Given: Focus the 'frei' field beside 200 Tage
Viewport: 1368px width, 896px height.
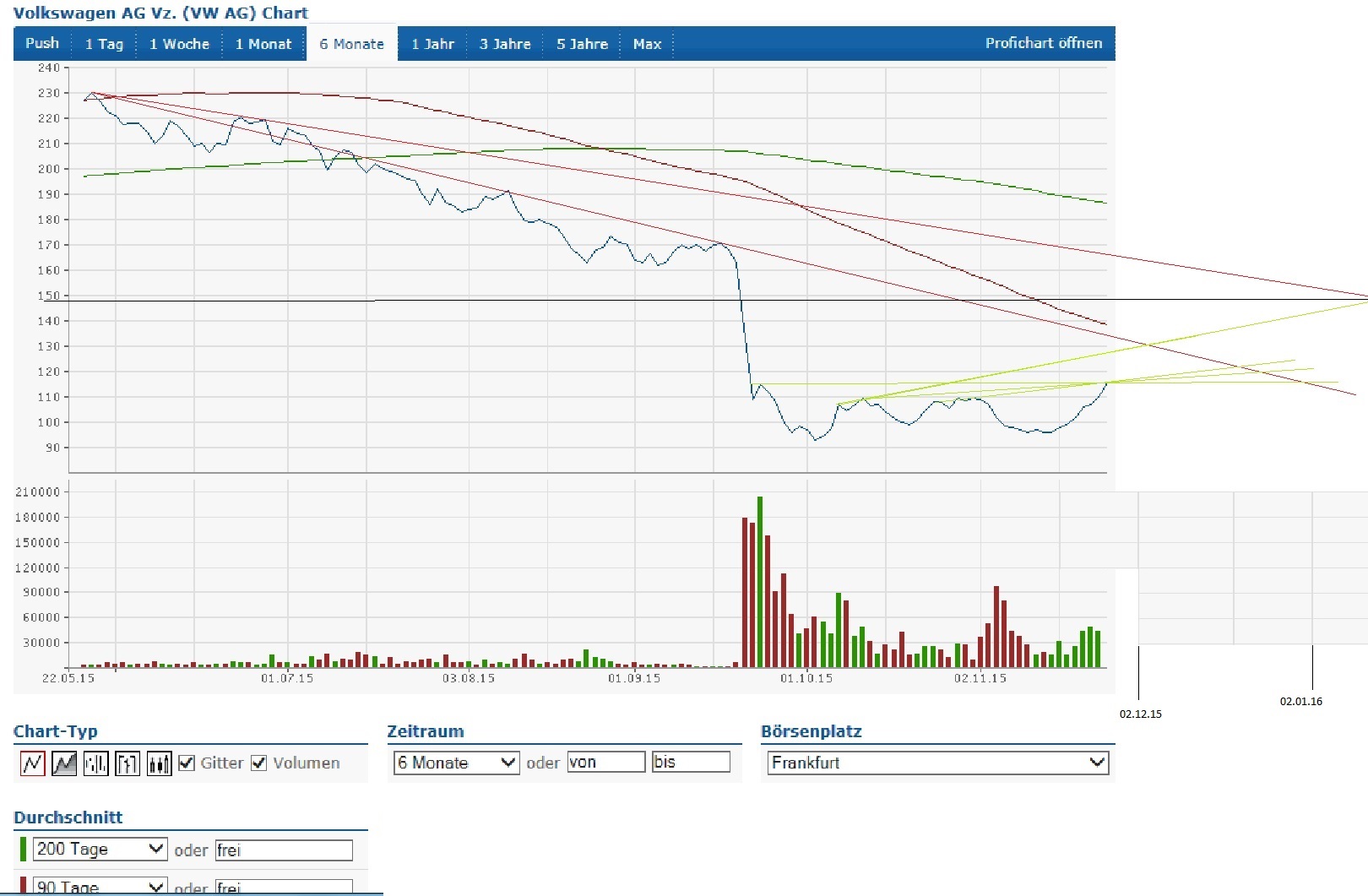Looking at the screenshot, I should click(x=284, y=850).
